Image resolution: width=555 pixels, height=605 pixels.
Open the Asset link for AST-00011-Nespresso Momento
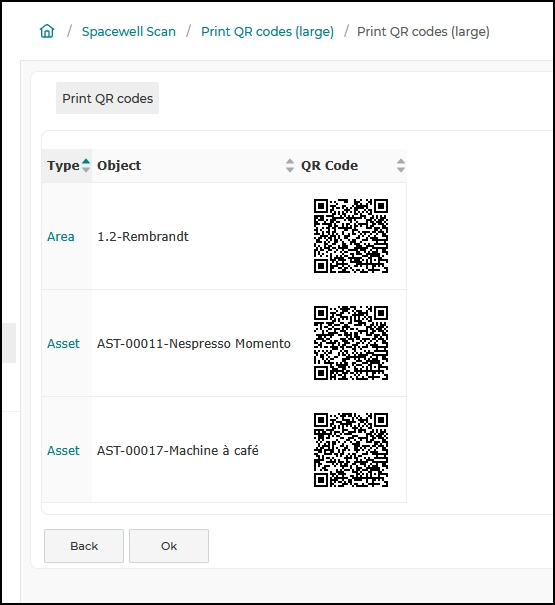click(x=63, y=343)
